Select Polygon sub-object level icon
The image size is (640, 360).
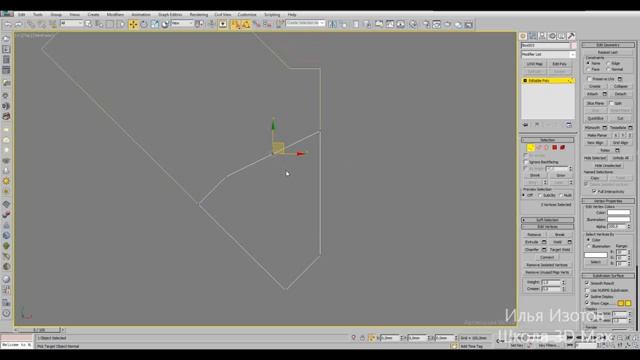554,147
